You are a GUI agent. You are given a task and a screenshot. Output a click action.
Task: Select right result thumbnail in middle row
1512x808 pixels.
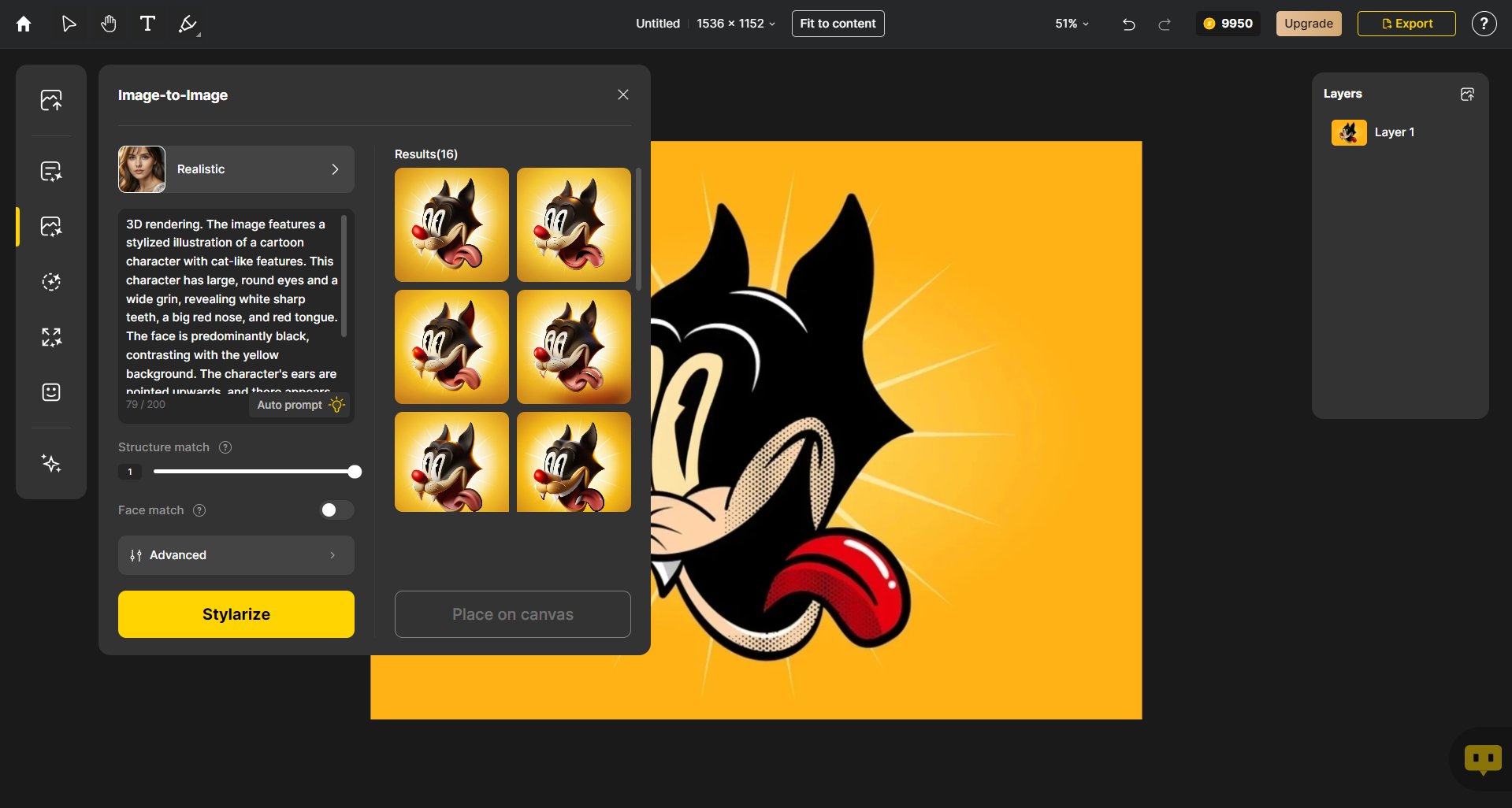tap(574, 347)
